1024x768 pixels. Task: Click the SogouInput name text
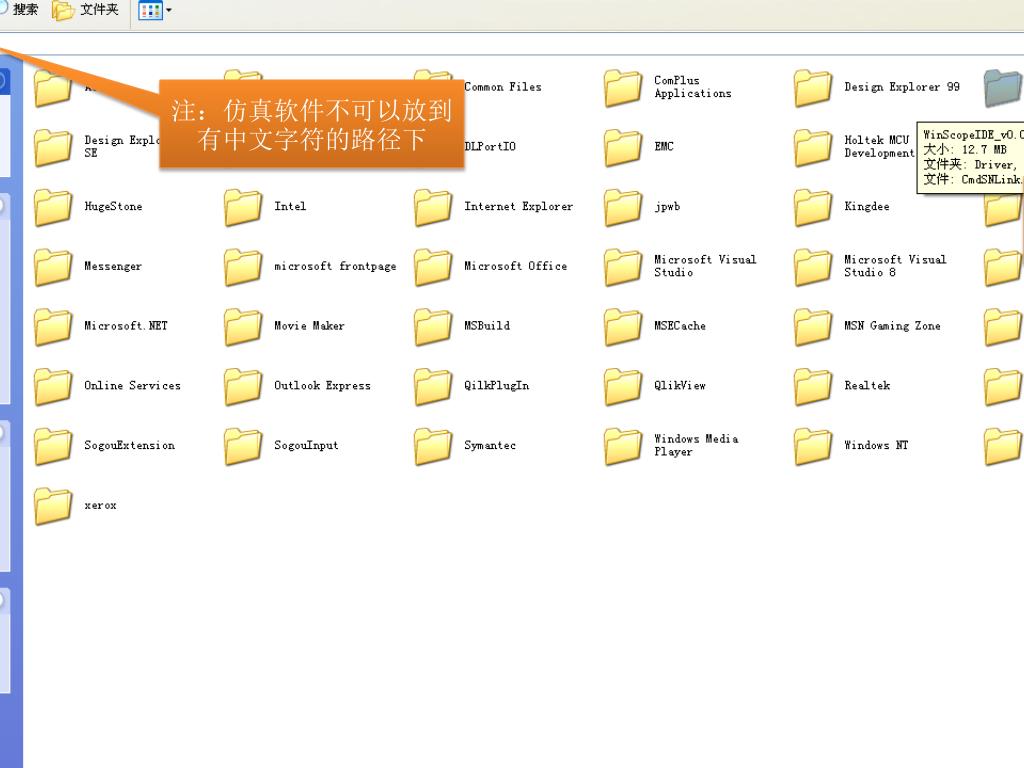pyautogui.click(x=306, y=445)
